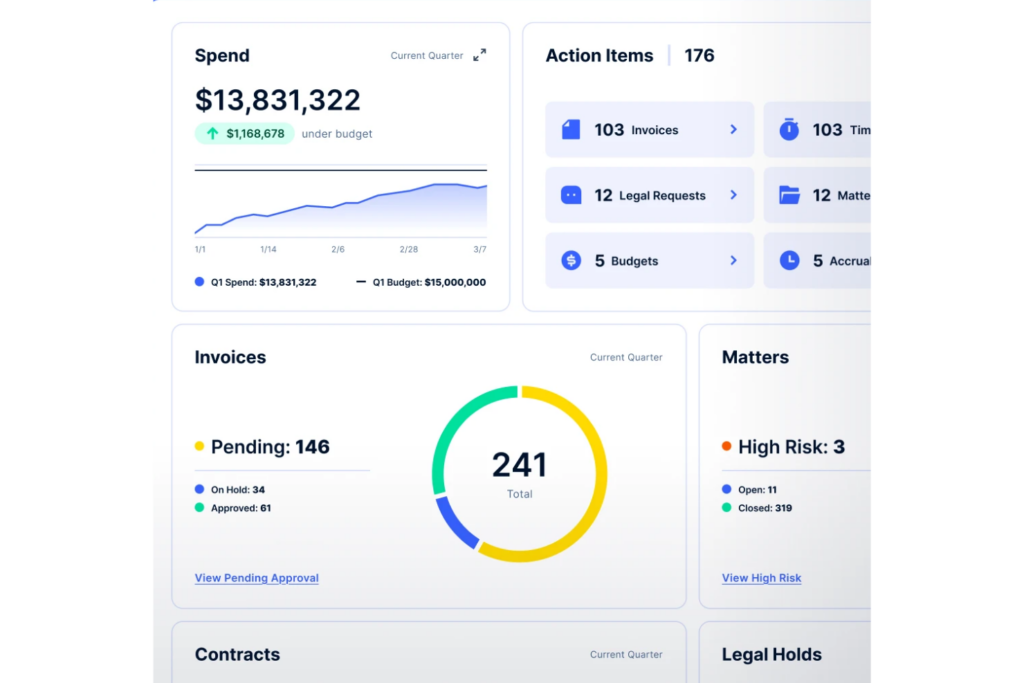Click the open folder icon beside 12 Matte
1024x683 pixels.
coord(789,195)
